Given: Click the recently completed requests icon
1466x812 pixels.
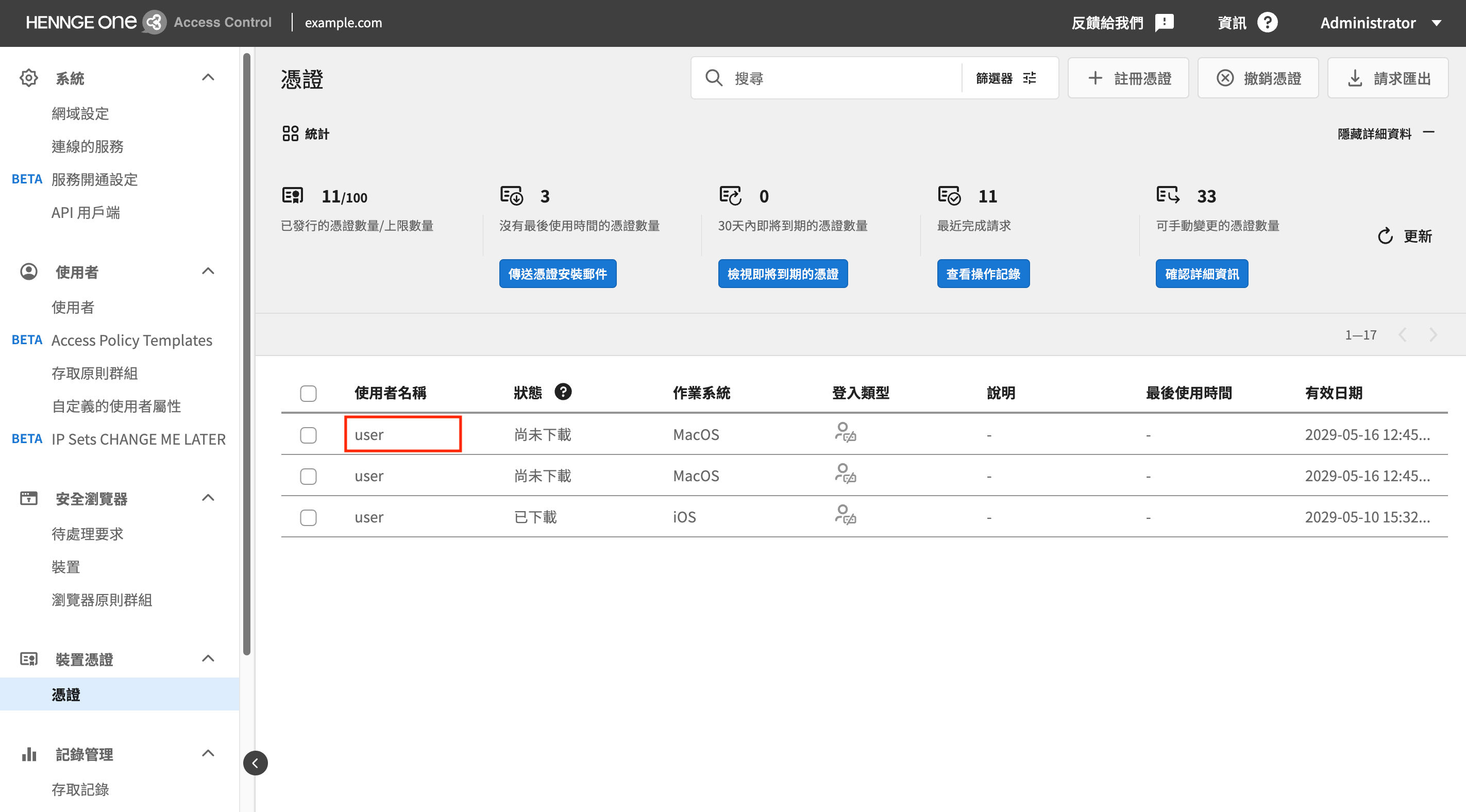Looking at the screenshot, I should (x=949, y=196).
